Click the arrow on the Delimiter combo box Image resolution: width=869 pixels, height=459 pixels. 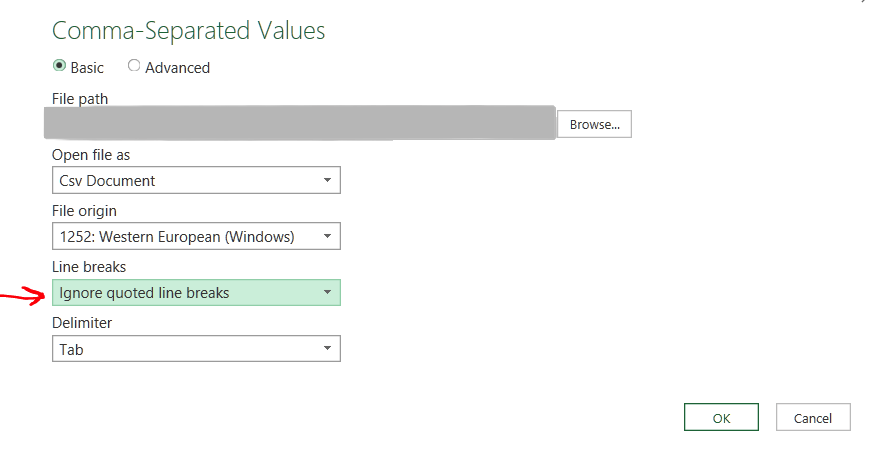coord(327,349)
